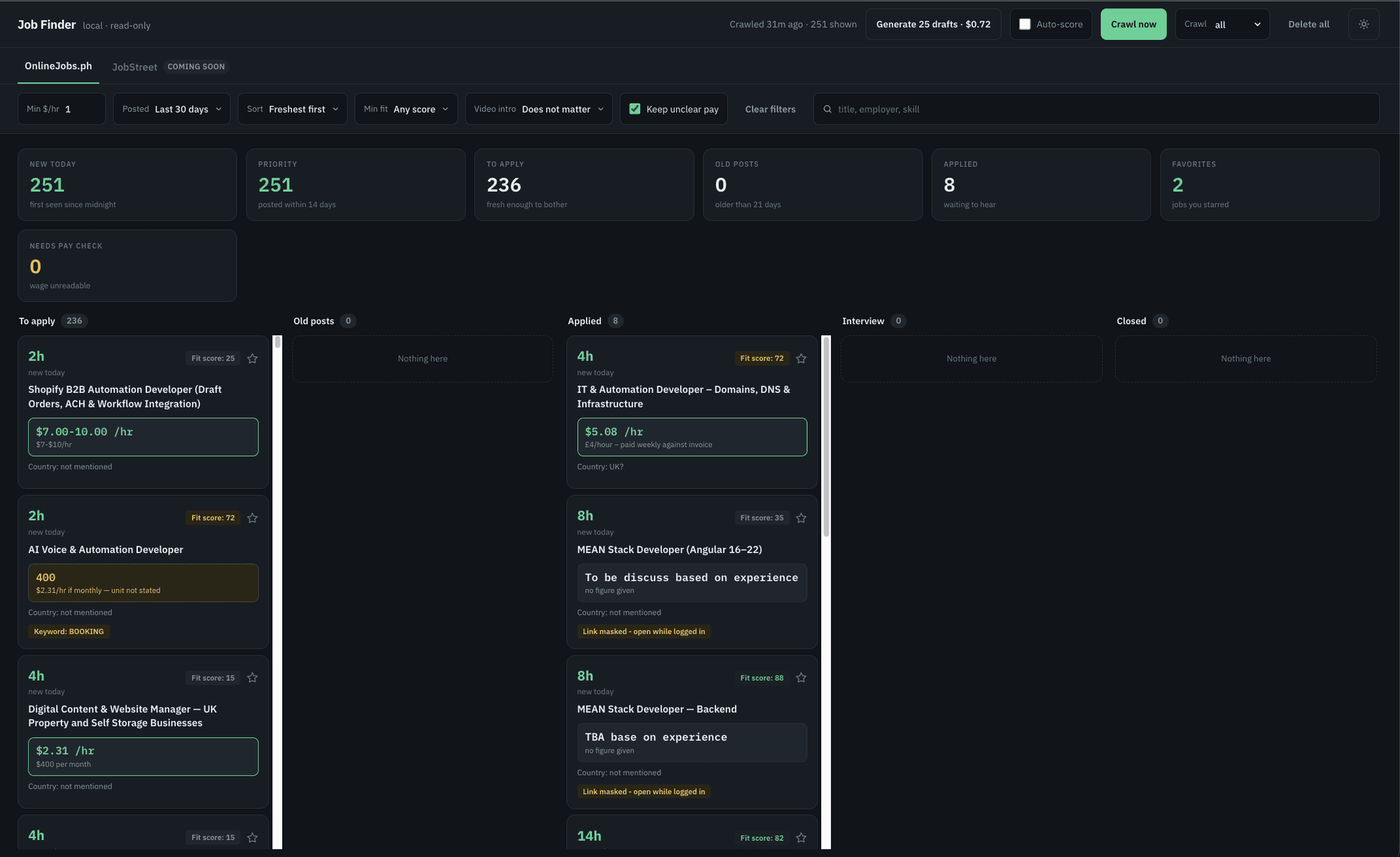Image resolution: width=1400 pixels, height=857 pixels.
Task: Click the To apply column scrollbar
Action: pos(277,592)
